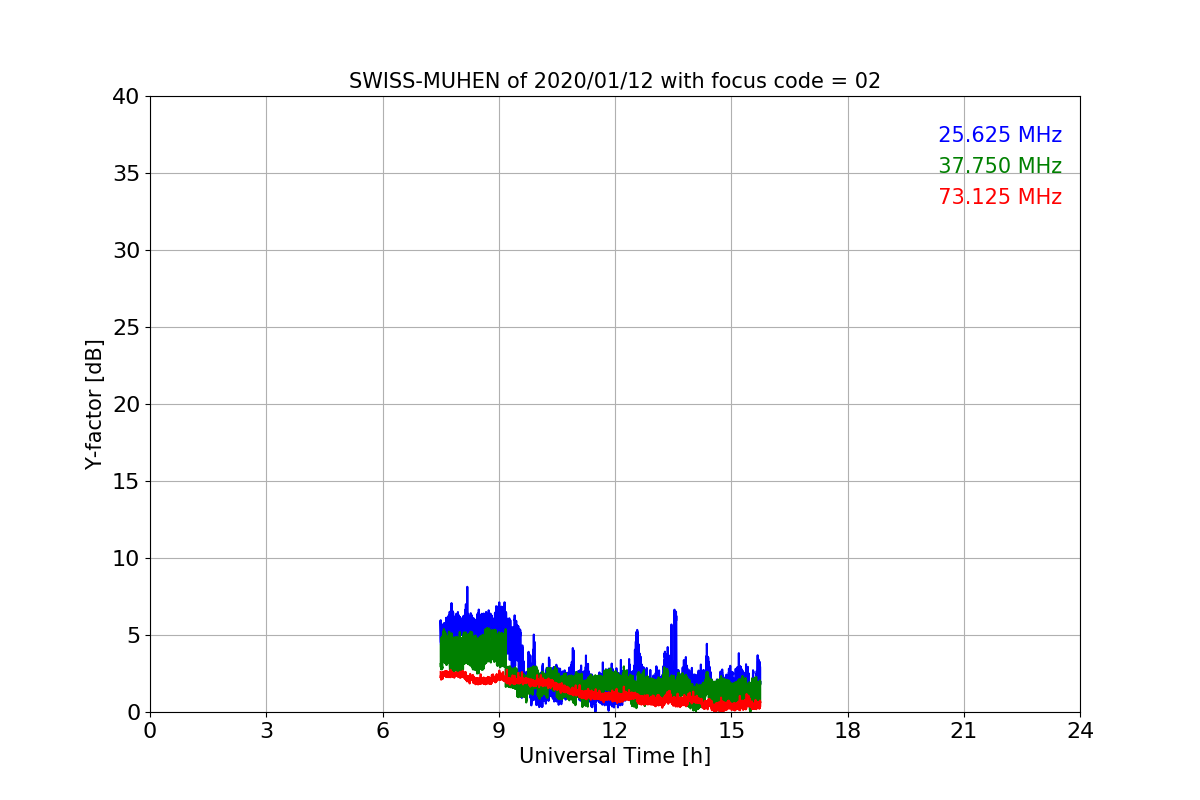1200x800 pixels.
Task: Click the 40 tick on the Y axis
Action: 126,97
